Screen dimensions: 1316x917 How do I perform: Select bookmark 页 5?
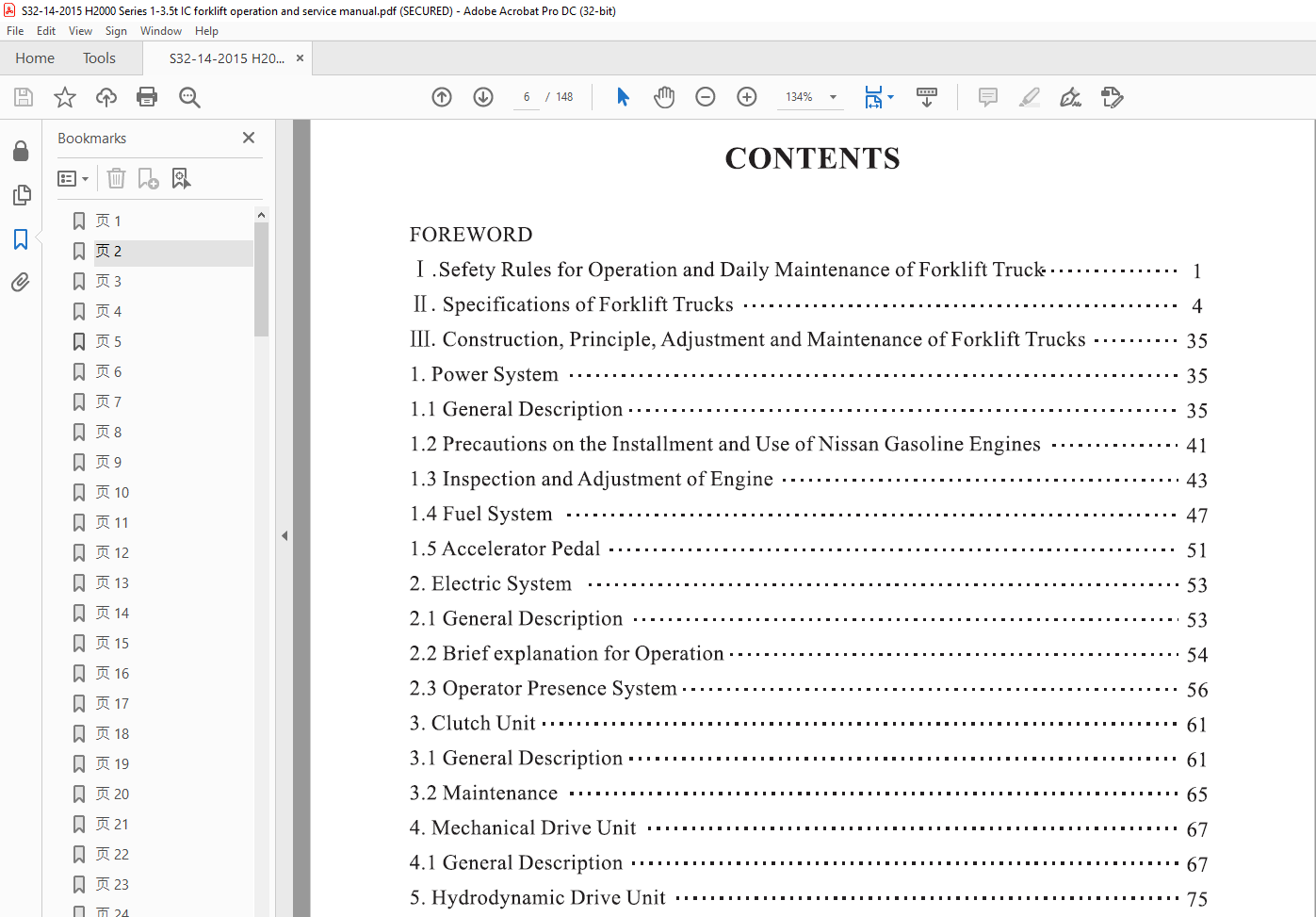108,341
